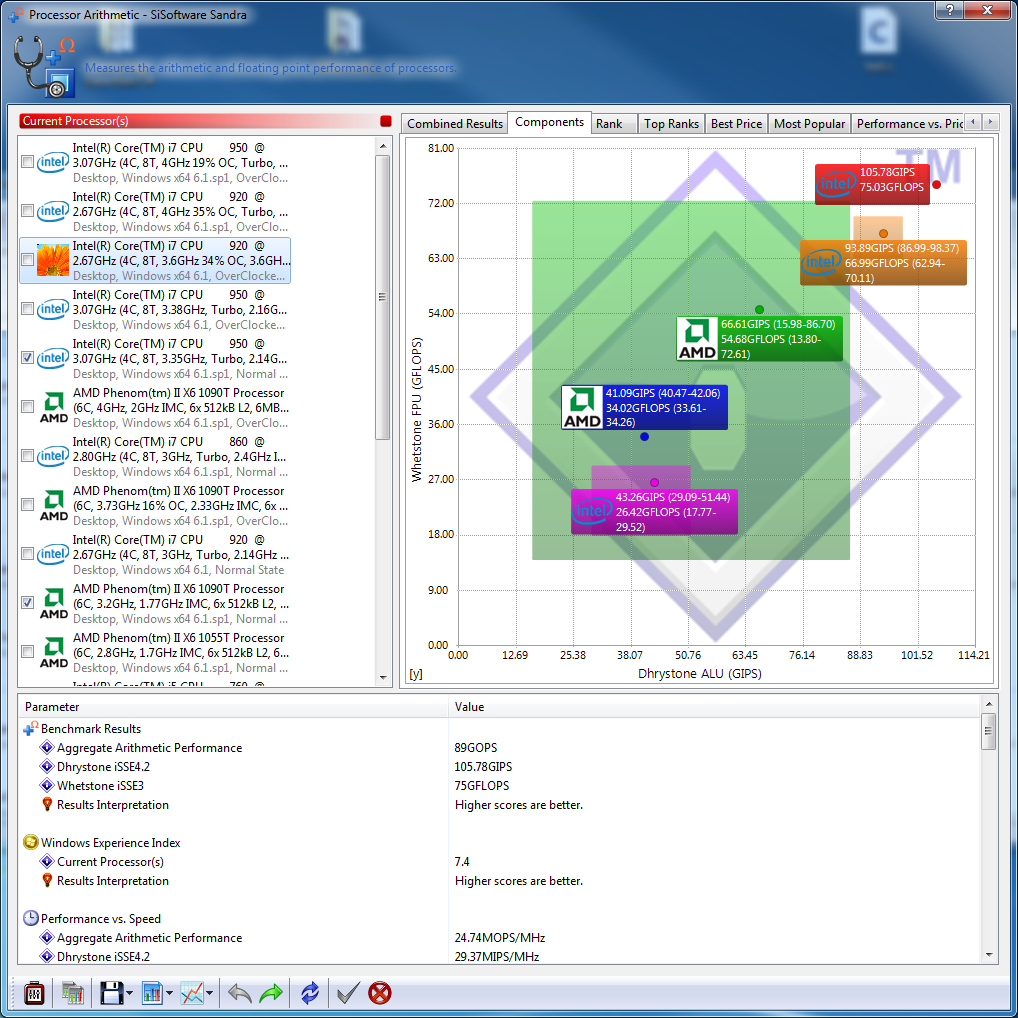The image size is (1018, 1018).
Task: Click the AMD logo in the blue 41.09GIPS label
Action: pyautogui.click(x=582, y=407)
